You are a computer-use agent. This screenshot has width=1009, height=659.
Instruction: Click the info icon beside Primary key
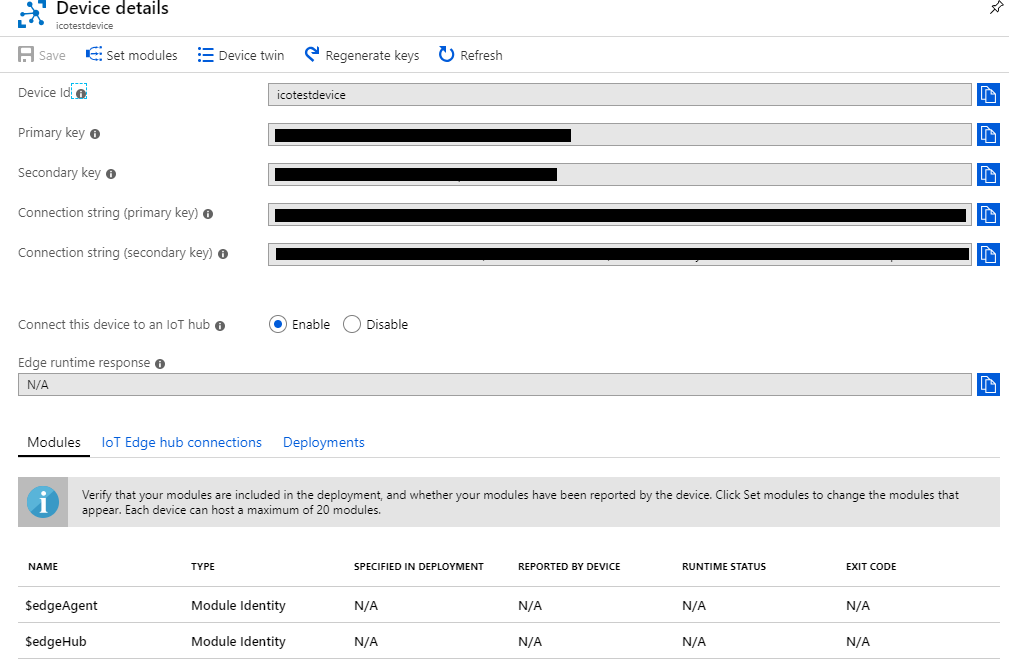[x=96, y=134]
